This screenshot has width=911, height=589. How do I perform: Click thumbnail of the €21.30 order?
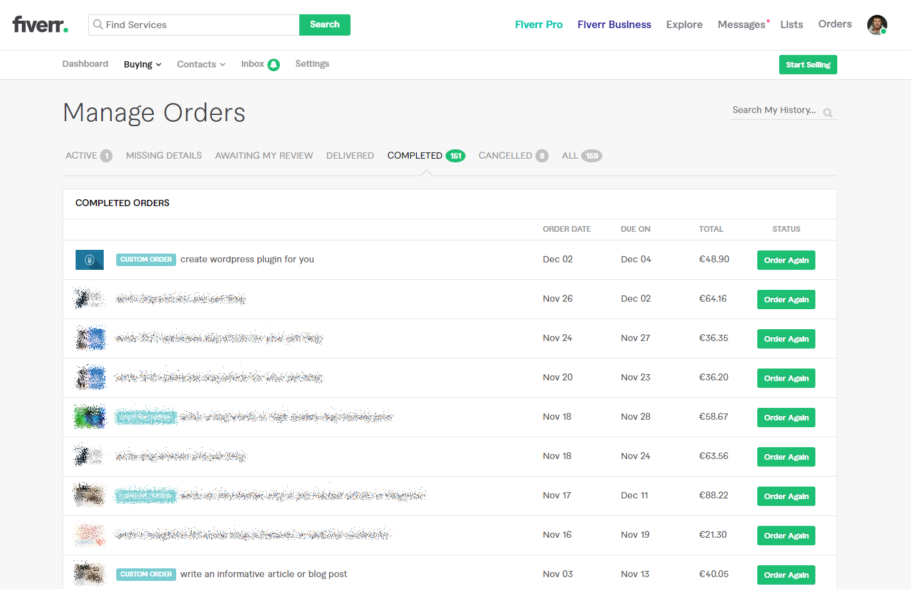89,535
